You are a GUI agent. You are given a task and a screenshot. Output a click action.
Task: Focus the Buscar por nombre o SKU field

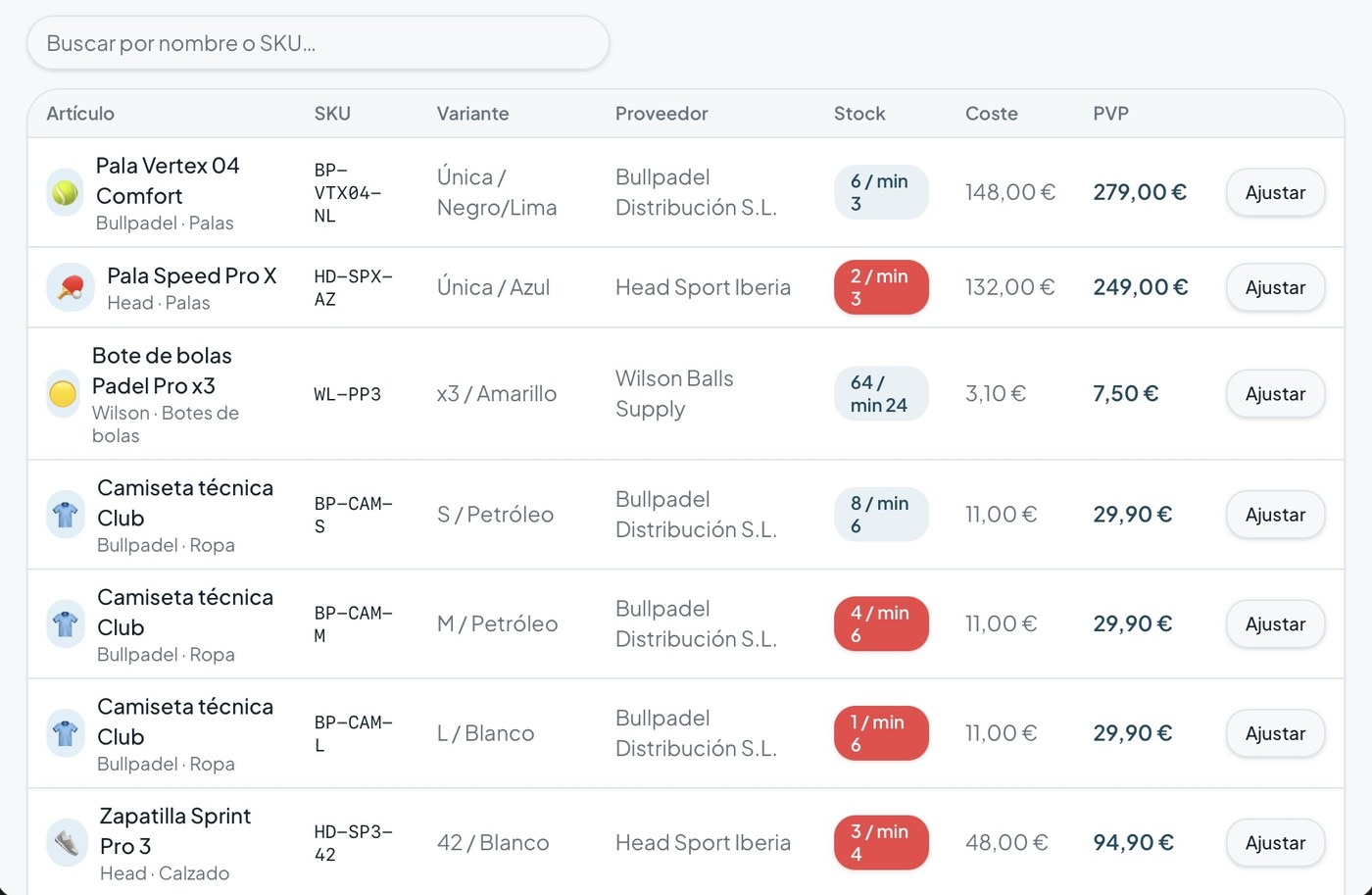318,43
